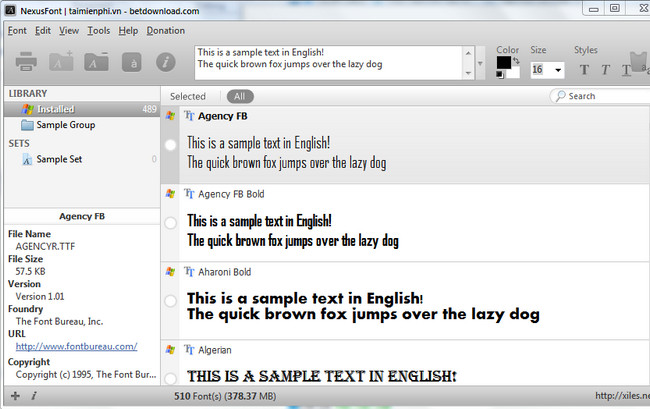Screen dimensions: 650x409
Task: Click the sample text scroll down arrow
Action: [468, 73]
